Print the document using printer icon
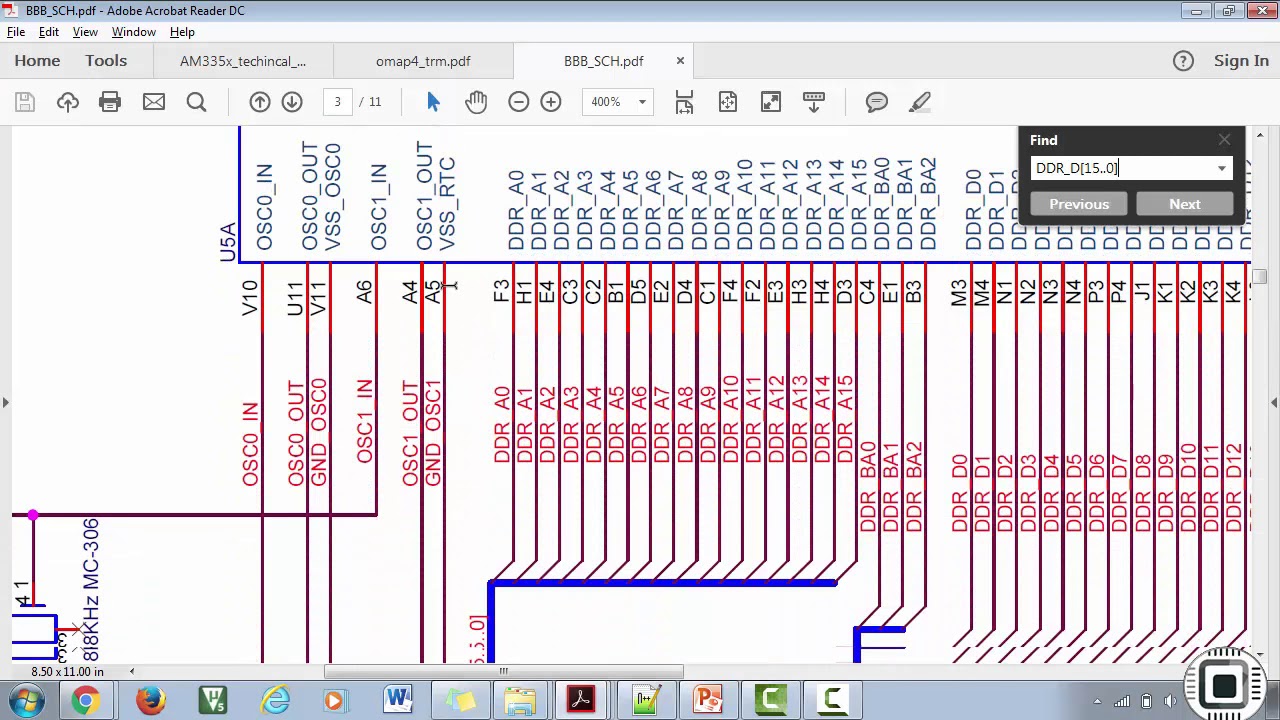Screen dimensions: 1280x720 click(x=110, y=102)
